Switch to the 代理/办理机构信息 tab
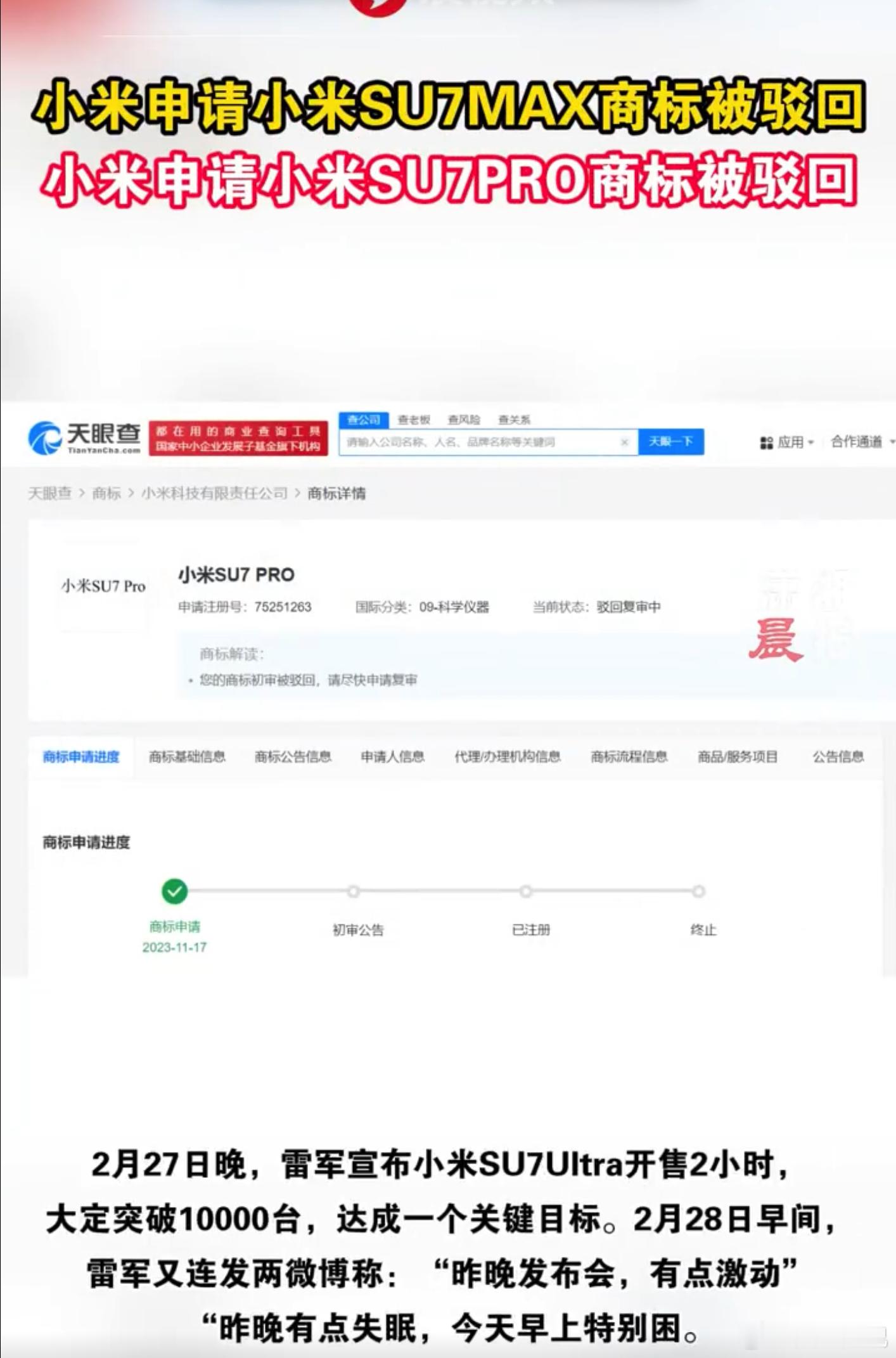This screenshot has height=1358, width=896. click(x=508, y=756)
